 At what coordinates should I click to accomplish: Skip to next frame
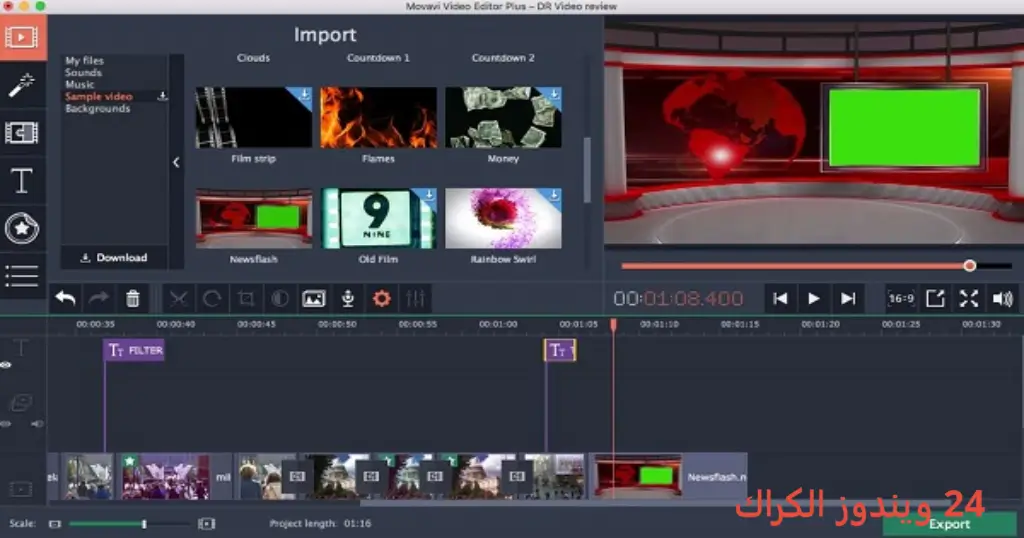tap(848, 298)
